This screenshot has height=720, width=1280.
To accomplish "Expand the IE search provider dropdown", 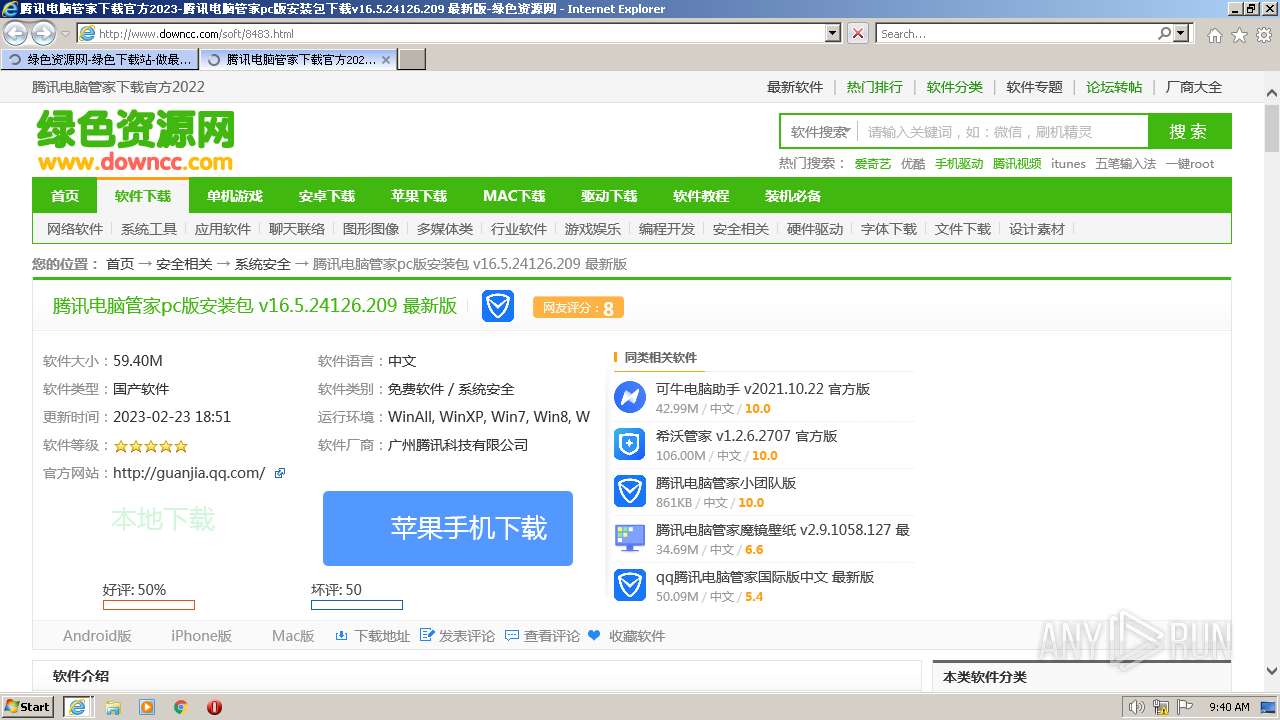I will pos(1182,33).
